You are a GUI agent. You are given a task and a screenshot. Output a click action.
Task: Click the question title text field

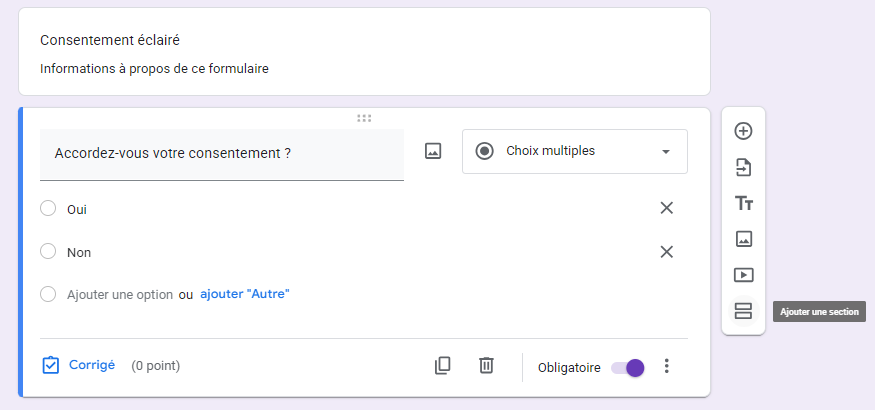click(222, 154)
